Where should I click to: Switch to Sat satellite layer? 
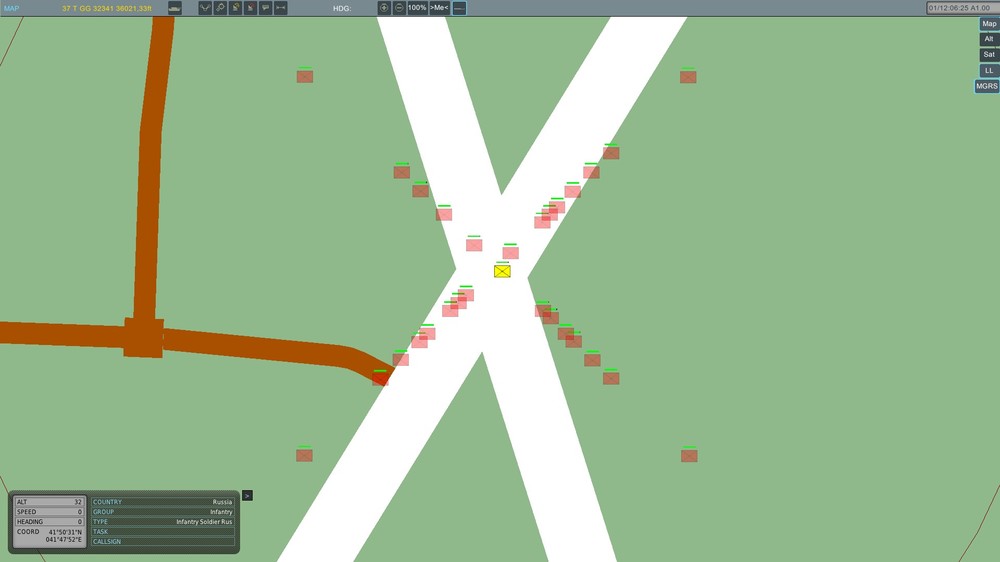click(x=989, y=55)
